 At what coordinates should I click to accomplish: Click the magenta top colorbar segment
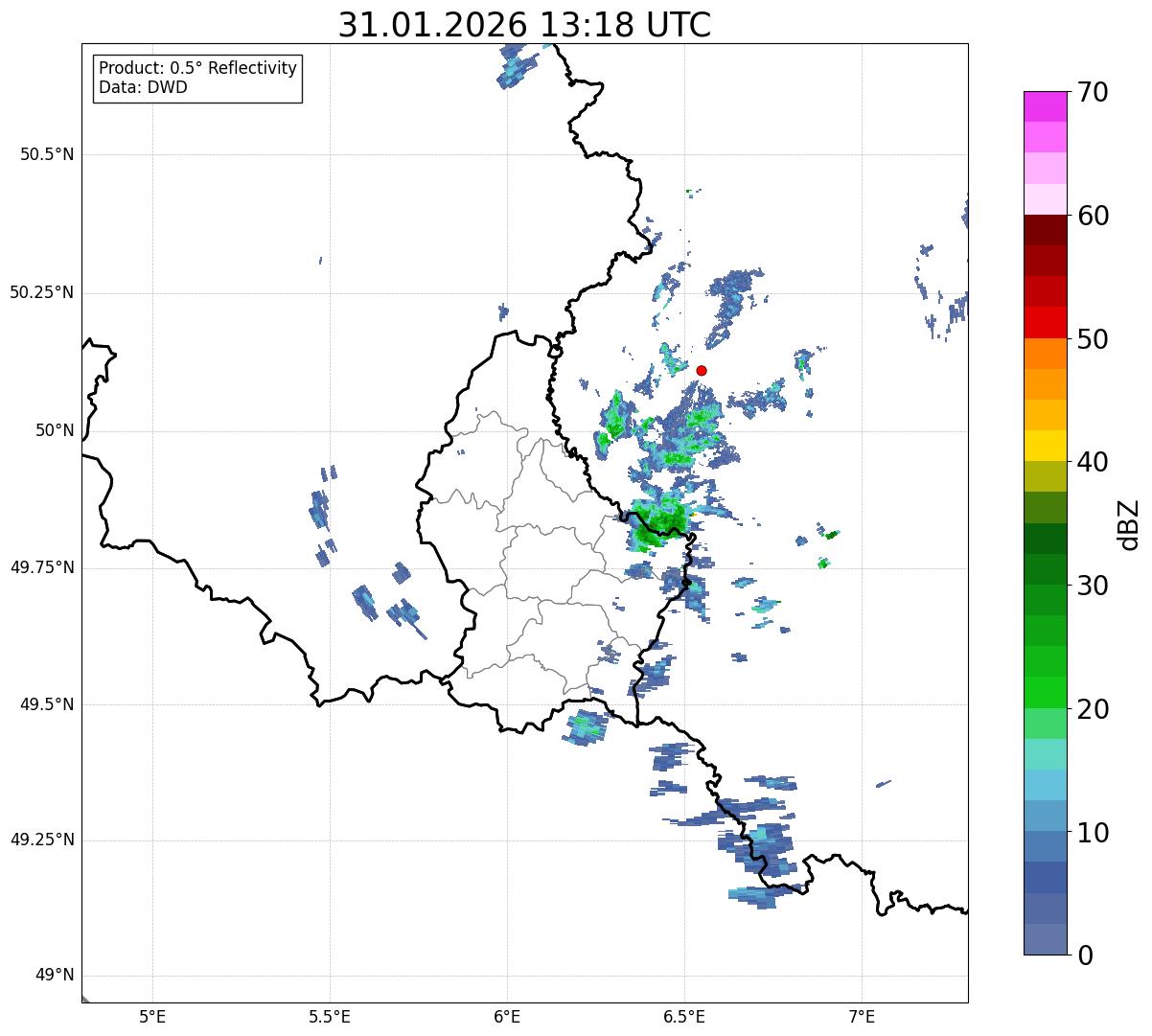click(1046, 106)
